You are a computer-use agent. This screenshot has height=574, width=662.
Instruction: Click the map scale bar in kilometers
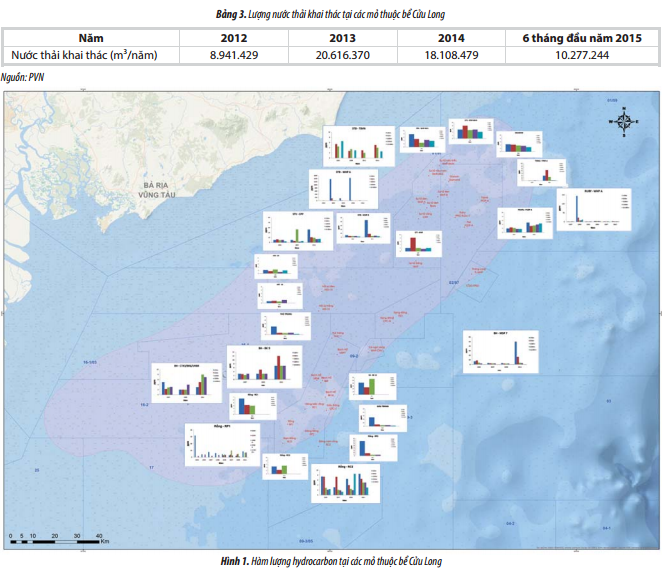56,540
